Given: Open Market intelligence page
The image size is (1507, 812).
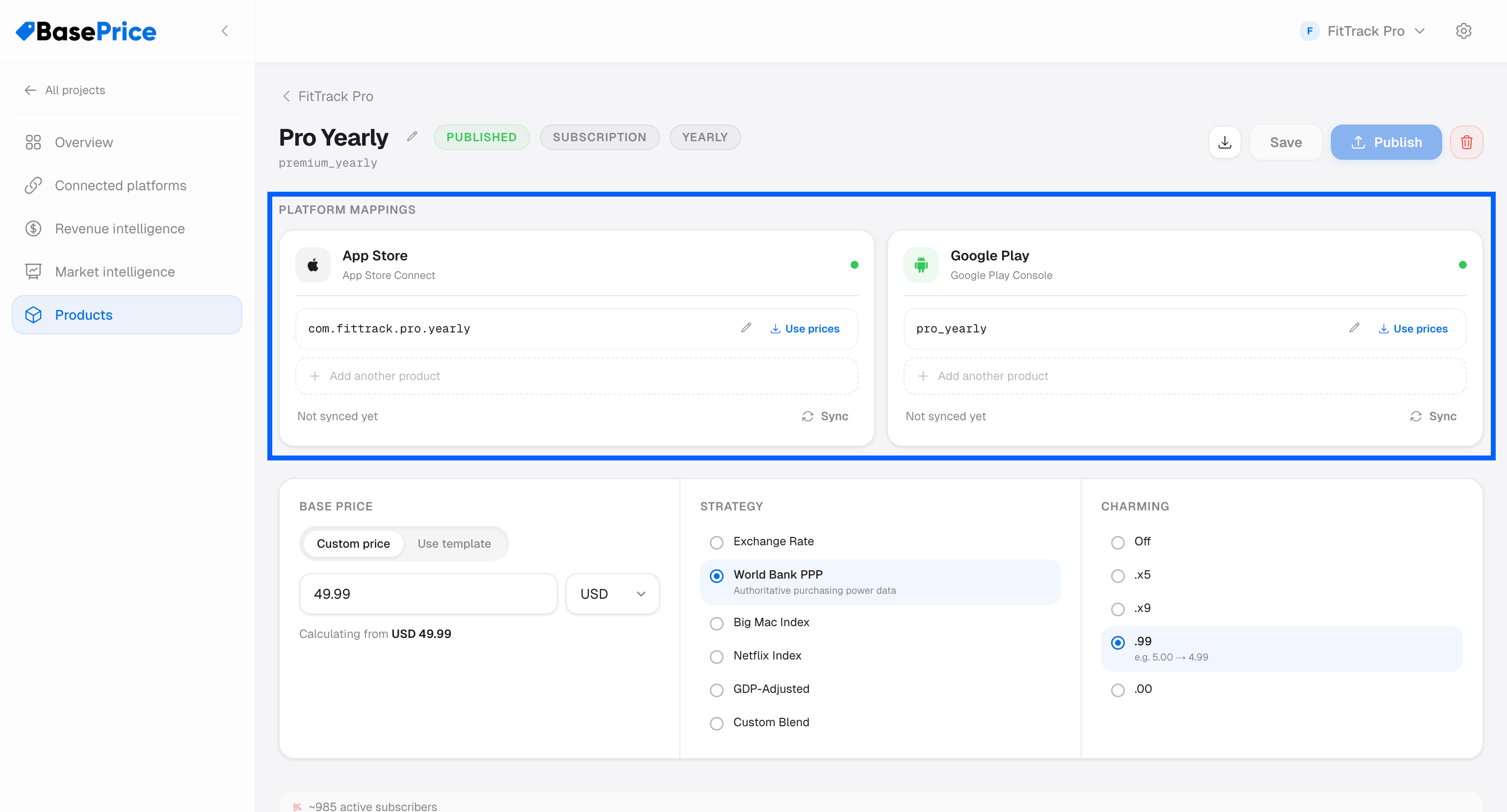Looking at the screenshot, I should (127, 272).
